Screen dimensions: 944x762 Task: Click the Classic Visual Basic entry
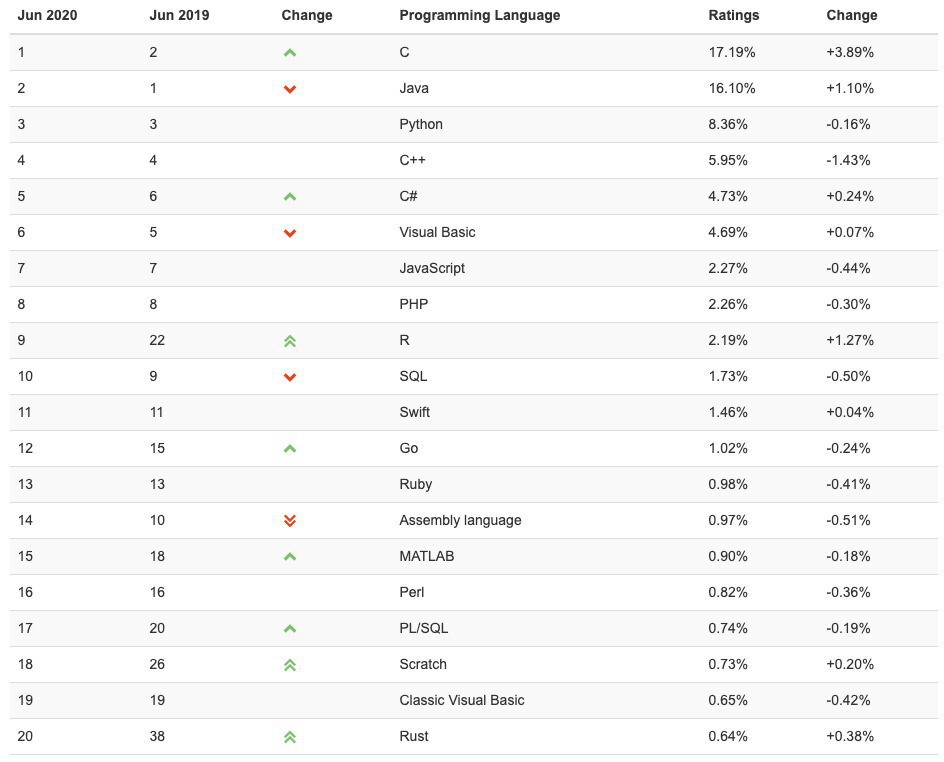tap(461, 700)
